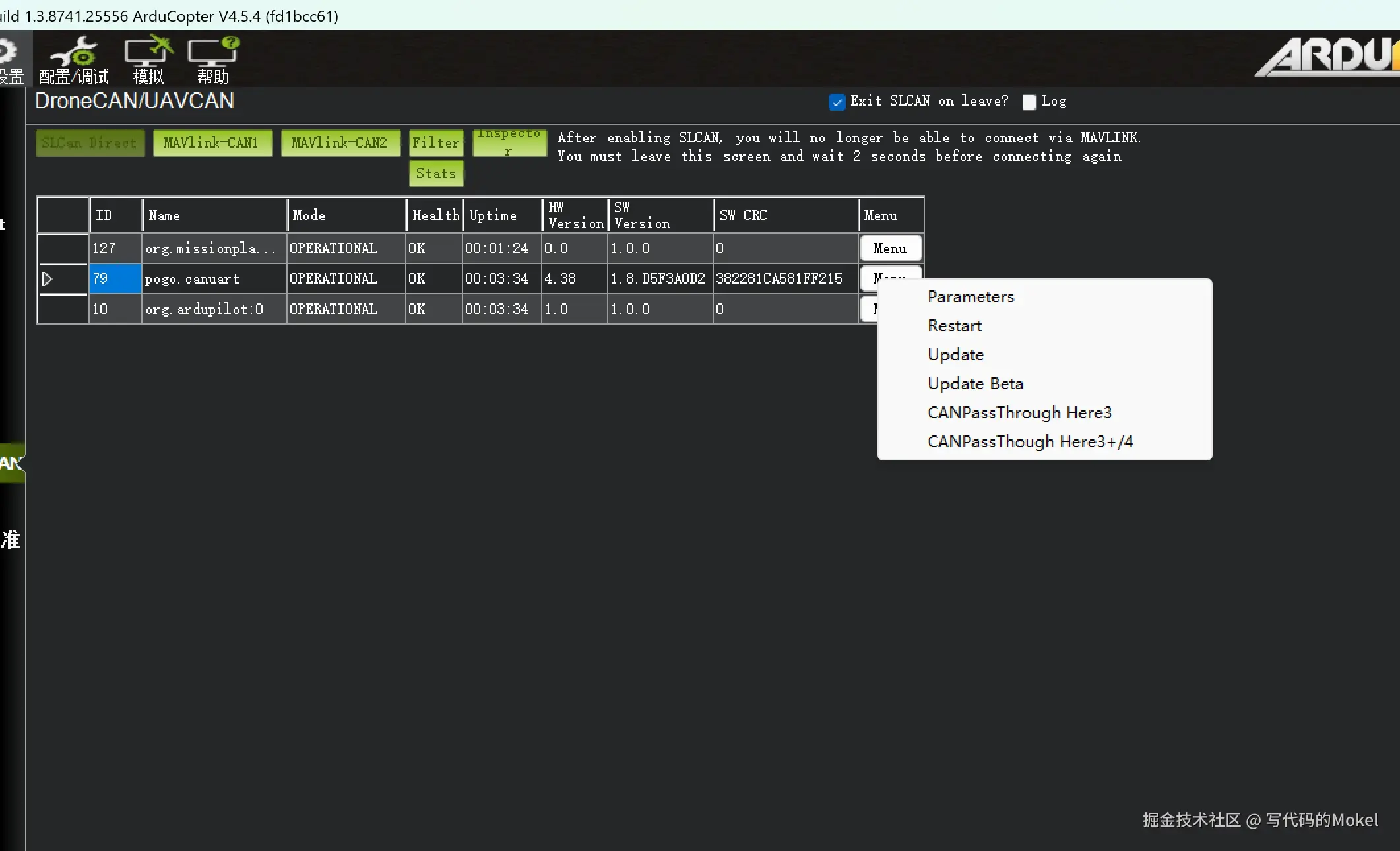The height and width of the screenshot is (851, 1400).
Task: Select CANPassThrough Here3 option
Action: pyautogui.click(x=1019, y=413)
